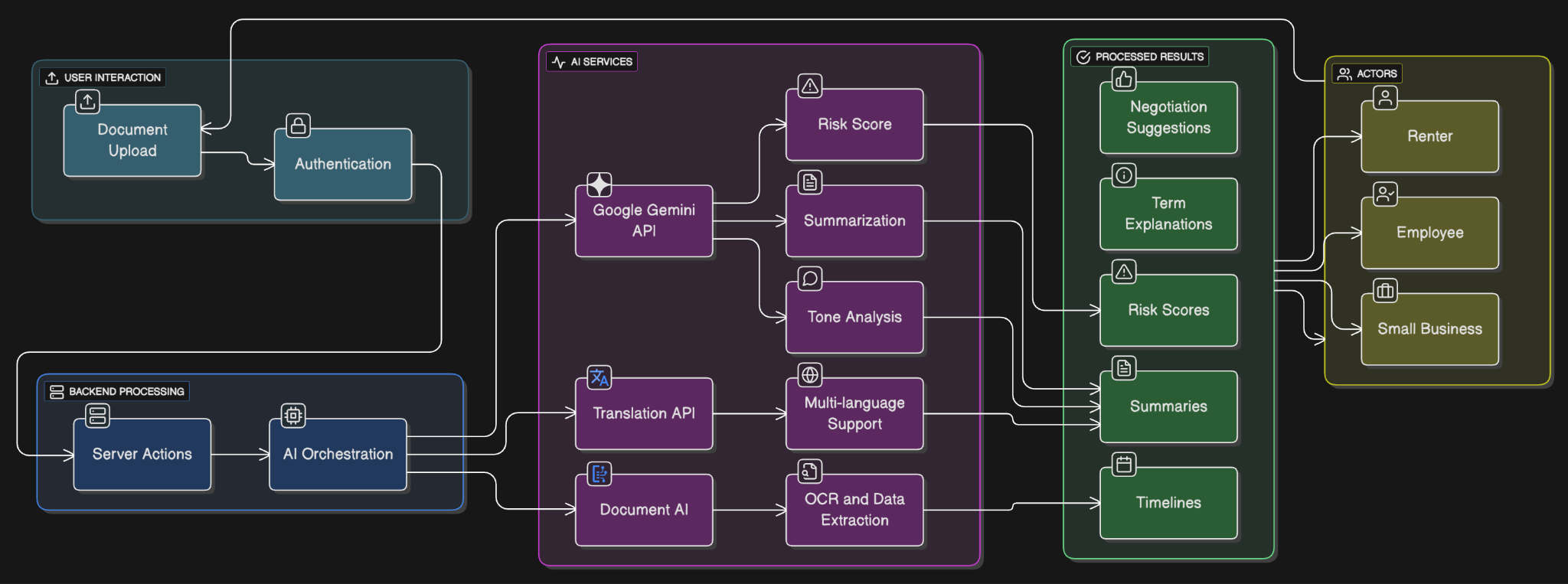Click the calendar icon above Timelines
The height and width of the screenshot is (584, 1568).
click(x=1124, y=465)
